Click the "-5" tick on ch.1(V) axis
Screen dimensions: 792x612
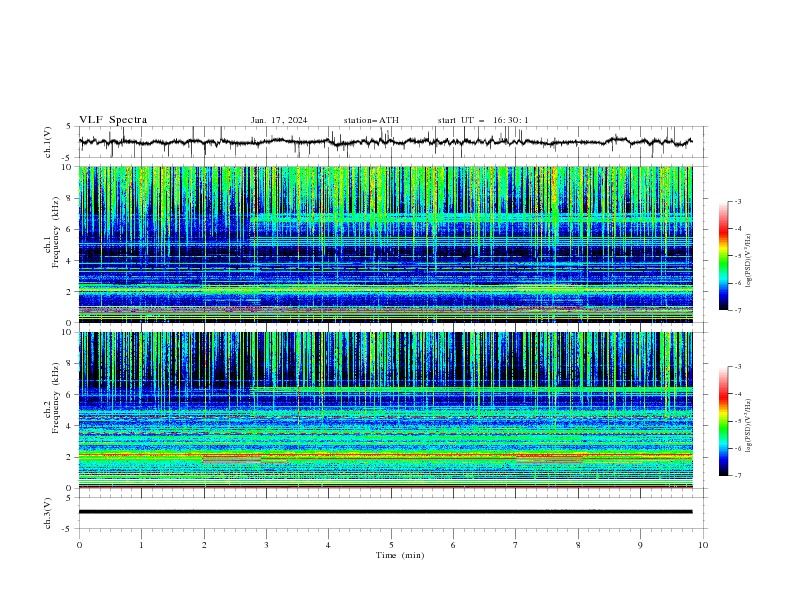pyautogui.click(x=68, y=158)
